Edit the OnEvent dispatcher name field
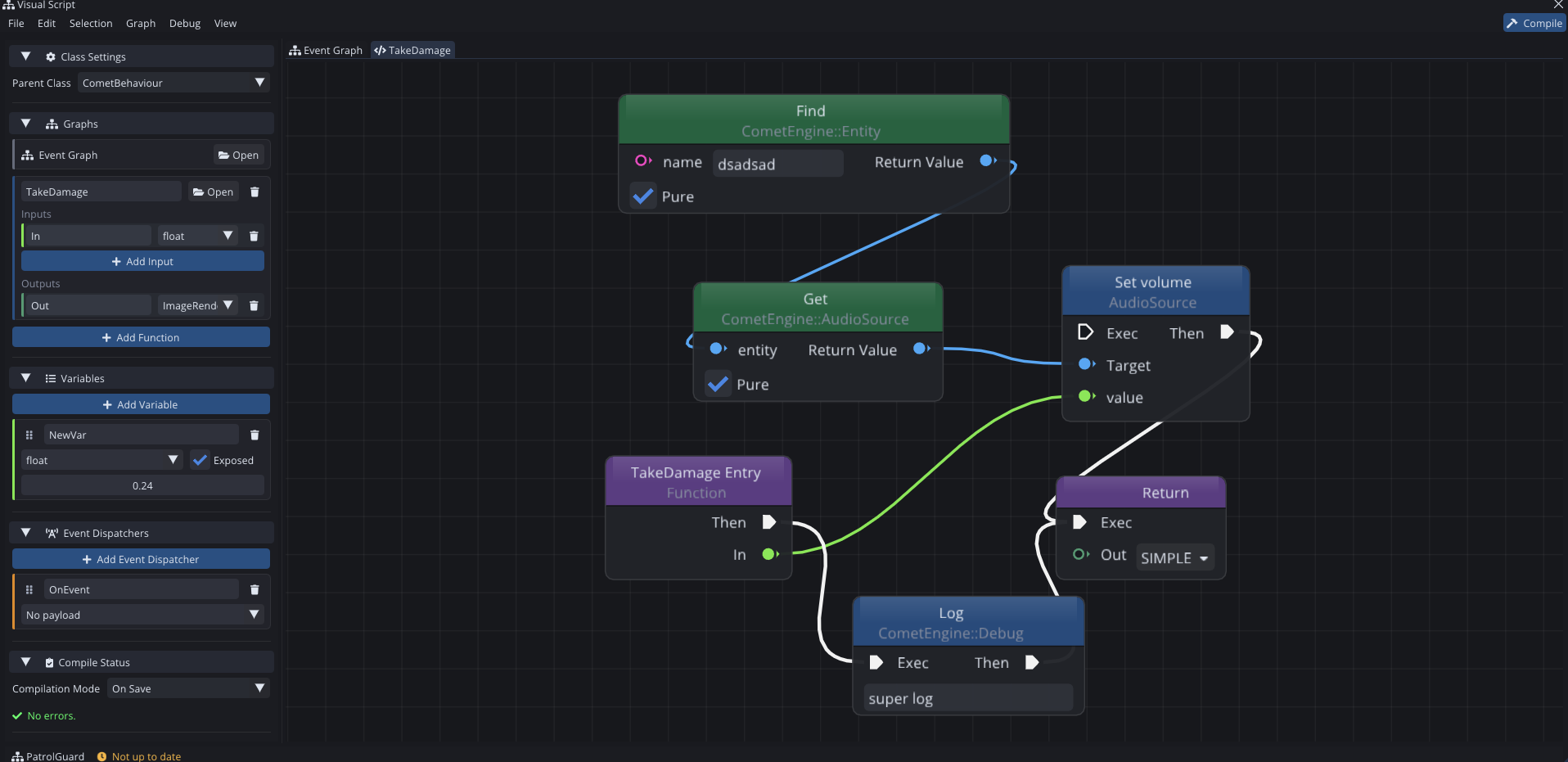The width and height of the screenshot is (1568, 762). coord(142,589)
